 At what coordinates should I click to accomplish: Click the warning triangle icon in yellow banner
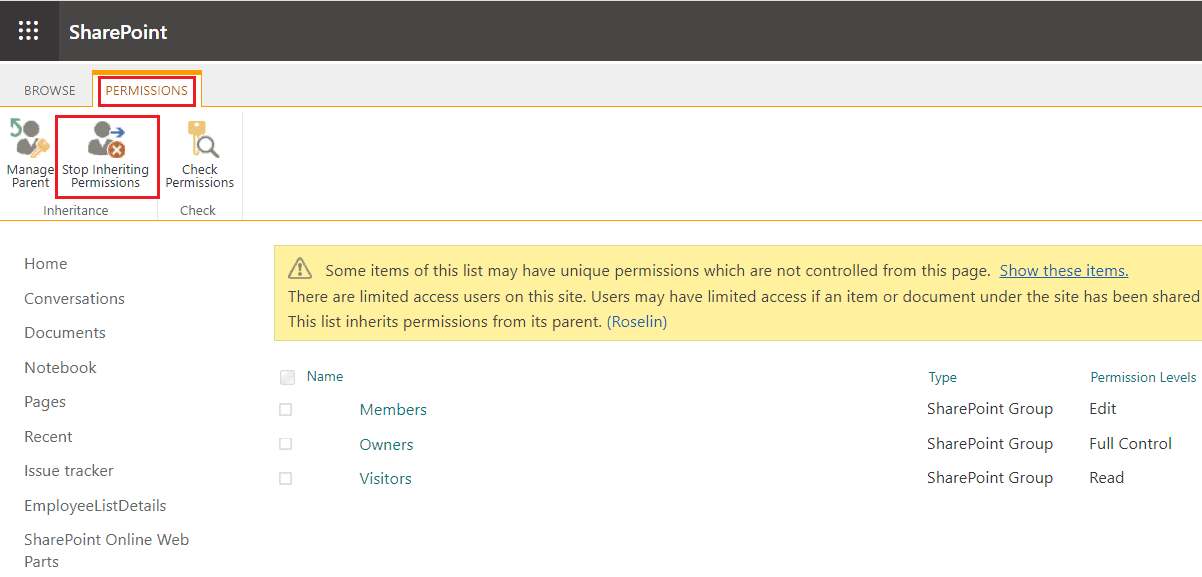tap(300, 268)
